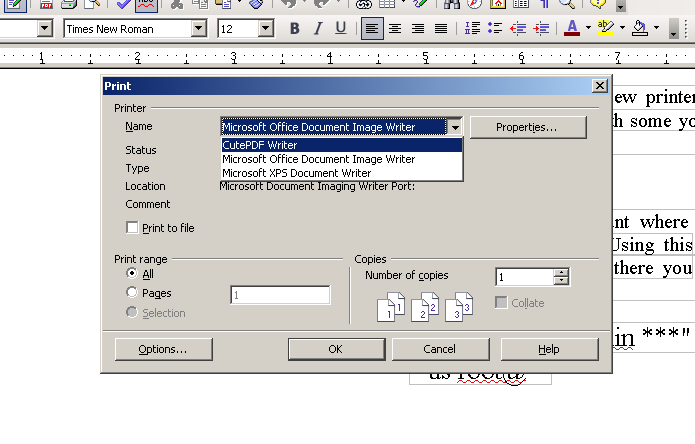
Task: Click the Data Sources icon
Action: (x=520, y=4)
